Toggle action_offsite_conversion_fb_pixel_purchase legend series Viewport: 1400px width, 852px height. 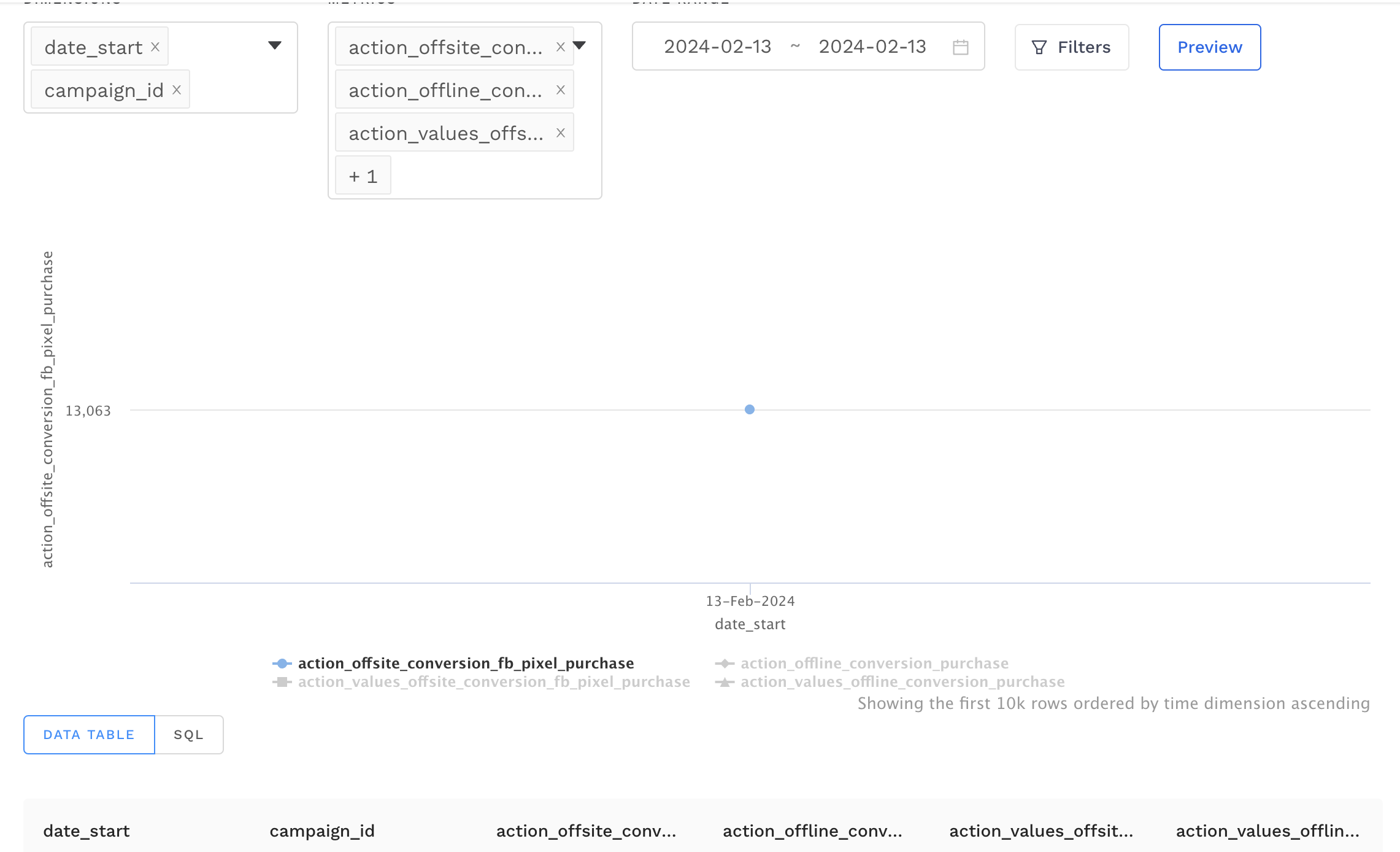click(453, 664)
